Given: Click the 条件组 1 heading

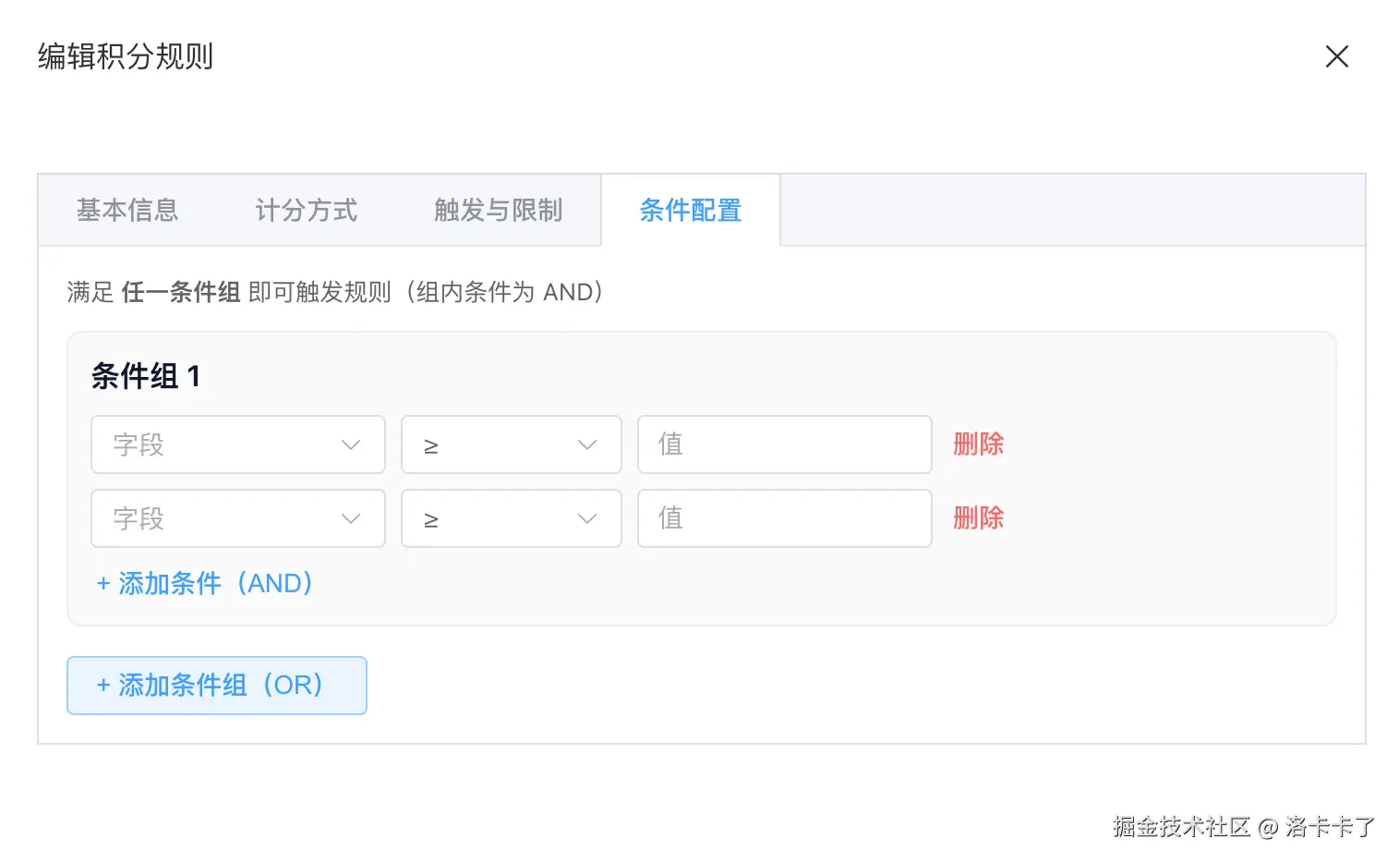Looking at the screenshot, I should pos(145,376).
